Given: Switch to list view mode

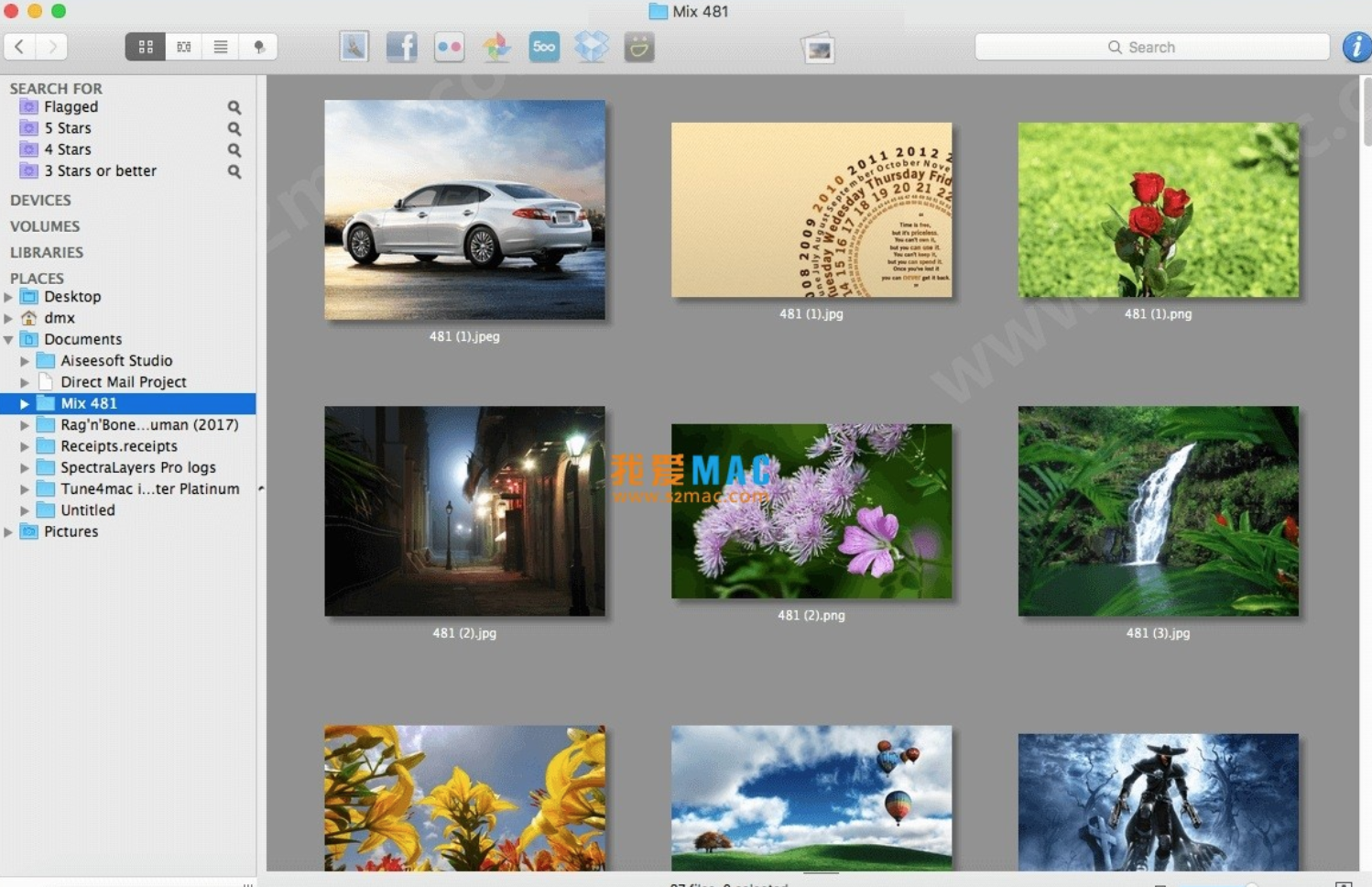Looking at the screenshot, I should 221,47.
